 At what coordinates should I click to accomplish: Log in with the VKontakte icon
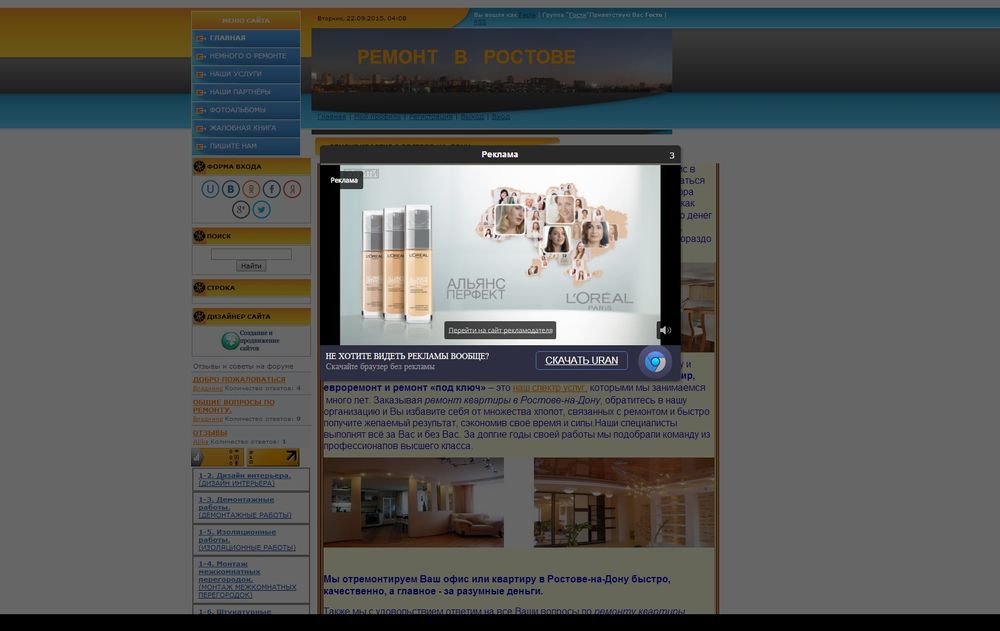(231, 189)
